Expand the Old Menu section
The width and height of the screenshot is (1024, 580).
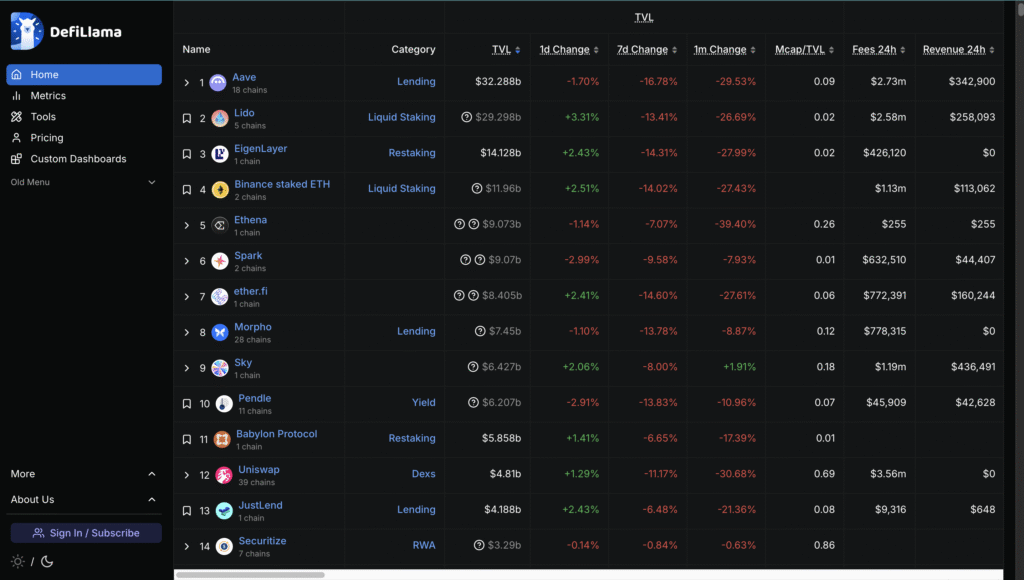pyautogui.click(x=152, y=182)
